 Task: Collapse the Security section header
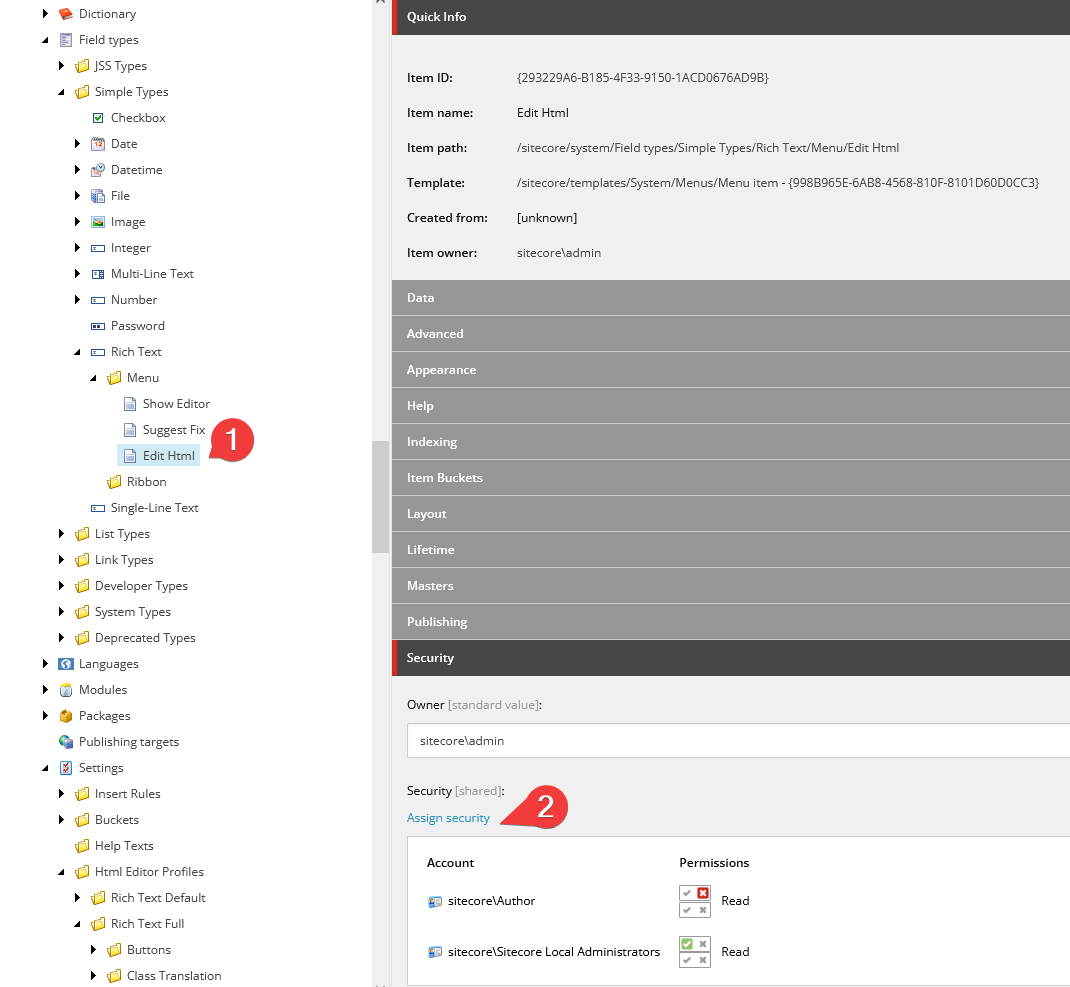pyautogui.click(x=731, y=658)
